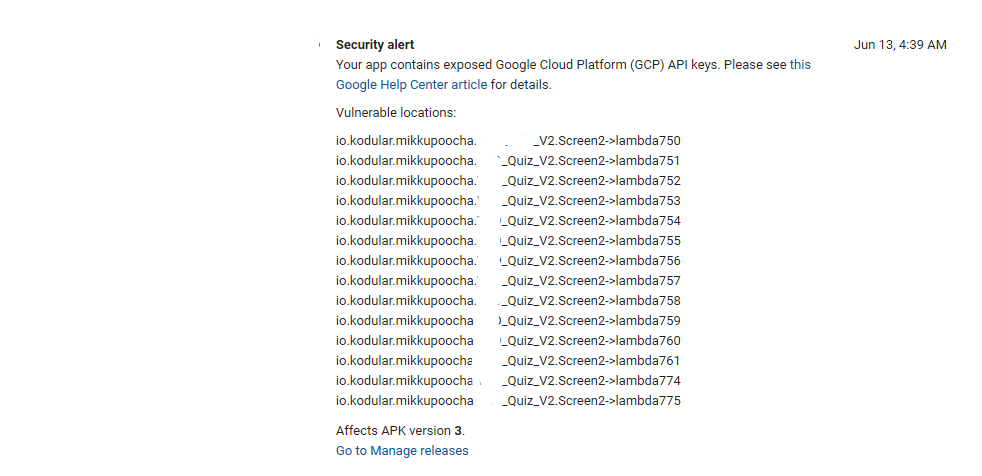The image size is (982, 476).
Task: Pick the line ending in lambda753
Action: [x=508, y=201]
